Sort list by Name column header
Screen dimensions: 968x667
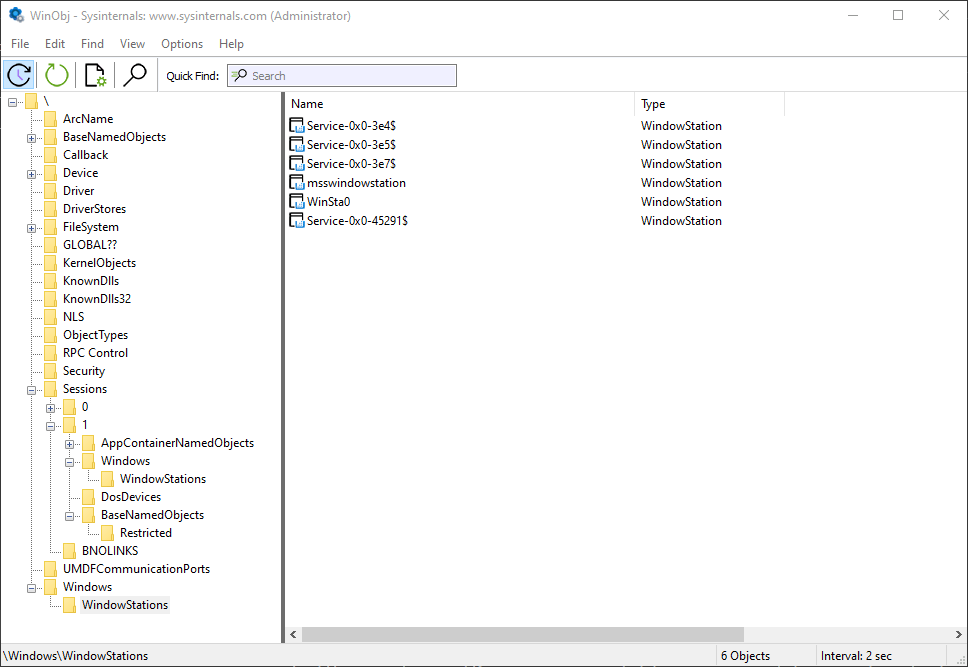[x=460, y=104]
